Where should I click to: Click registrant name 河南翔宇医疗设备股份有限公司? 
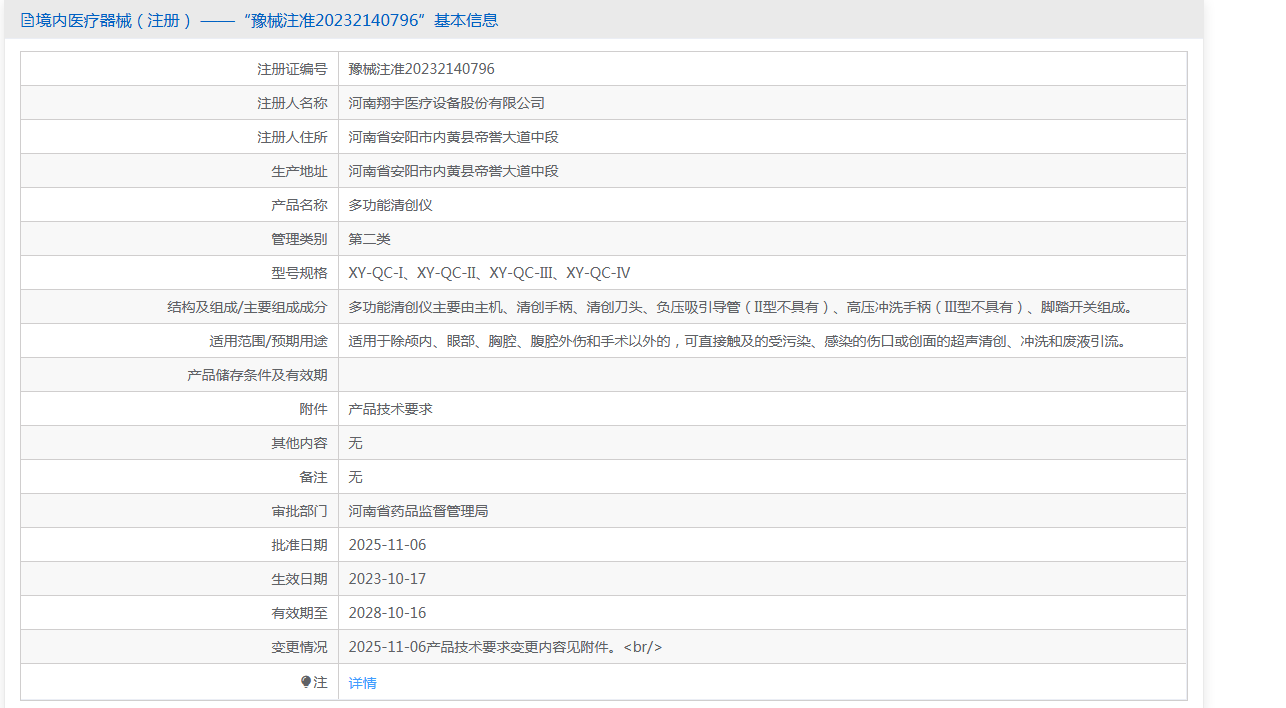[x=446, y=103]
